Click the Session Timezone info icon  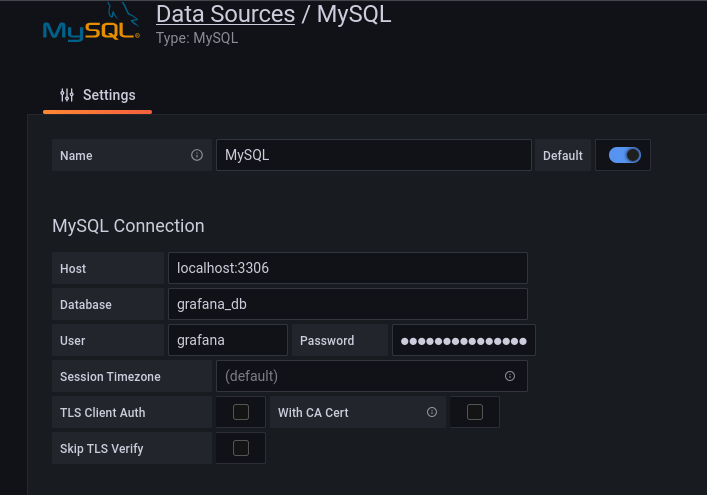pyautogui.click(x=510, y=376)
